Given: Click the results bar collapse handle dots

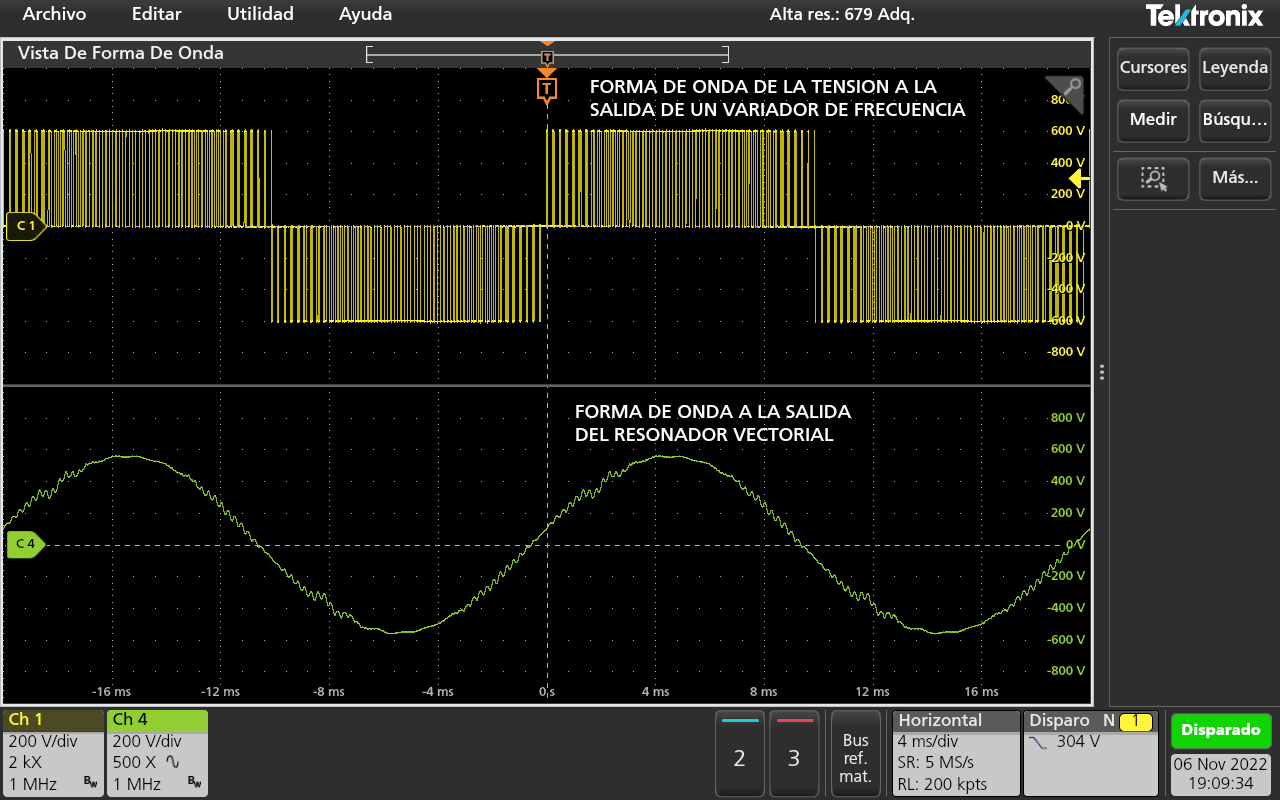Looking at the screenshot, I should (x=1101, y=372).
